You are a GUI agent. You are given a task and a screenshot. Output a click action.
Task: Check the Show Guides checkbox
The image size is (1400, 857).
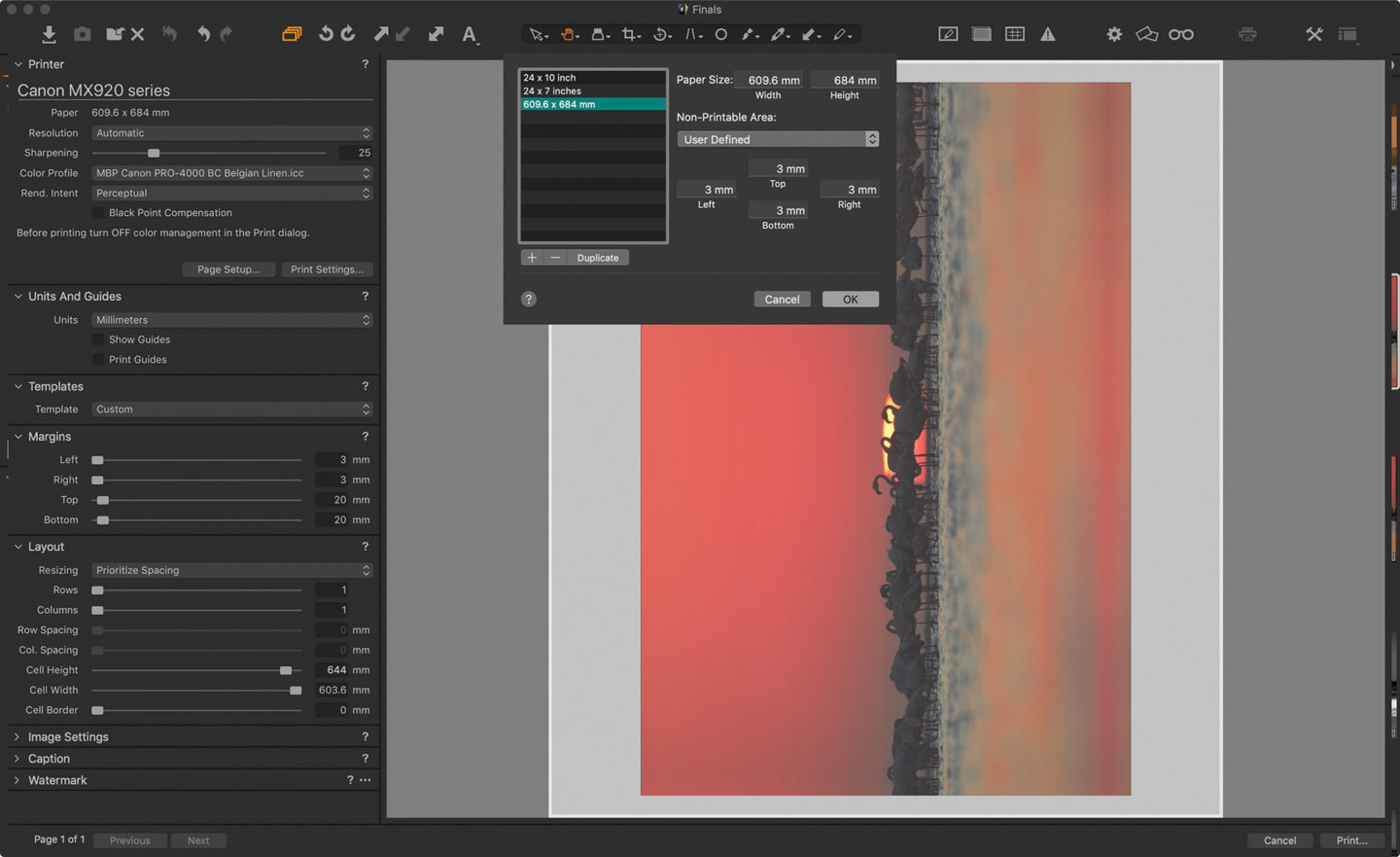click(x=98, y=339)
